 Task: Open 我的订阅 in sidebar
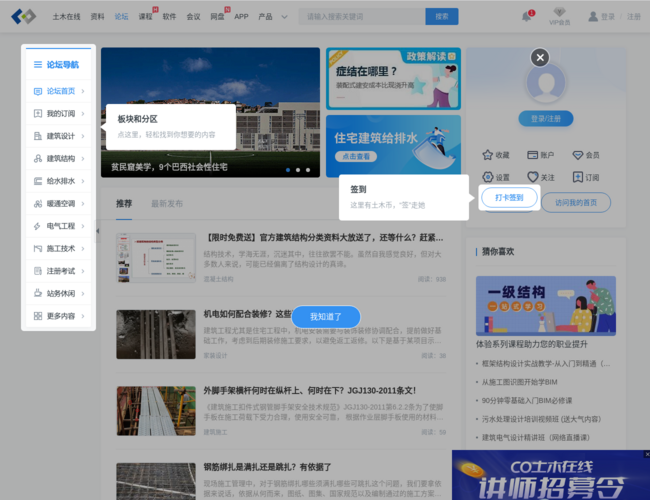(x=58, y=113)
